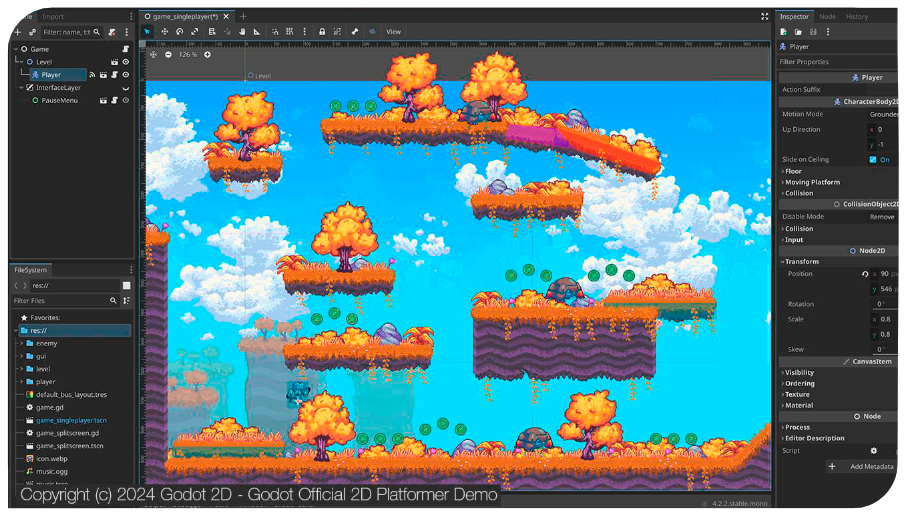This screenshot has width=905, height=512.
Task: Choose the Rotate Mode tool
Action: pyautogui.click(x=179, y=32)
